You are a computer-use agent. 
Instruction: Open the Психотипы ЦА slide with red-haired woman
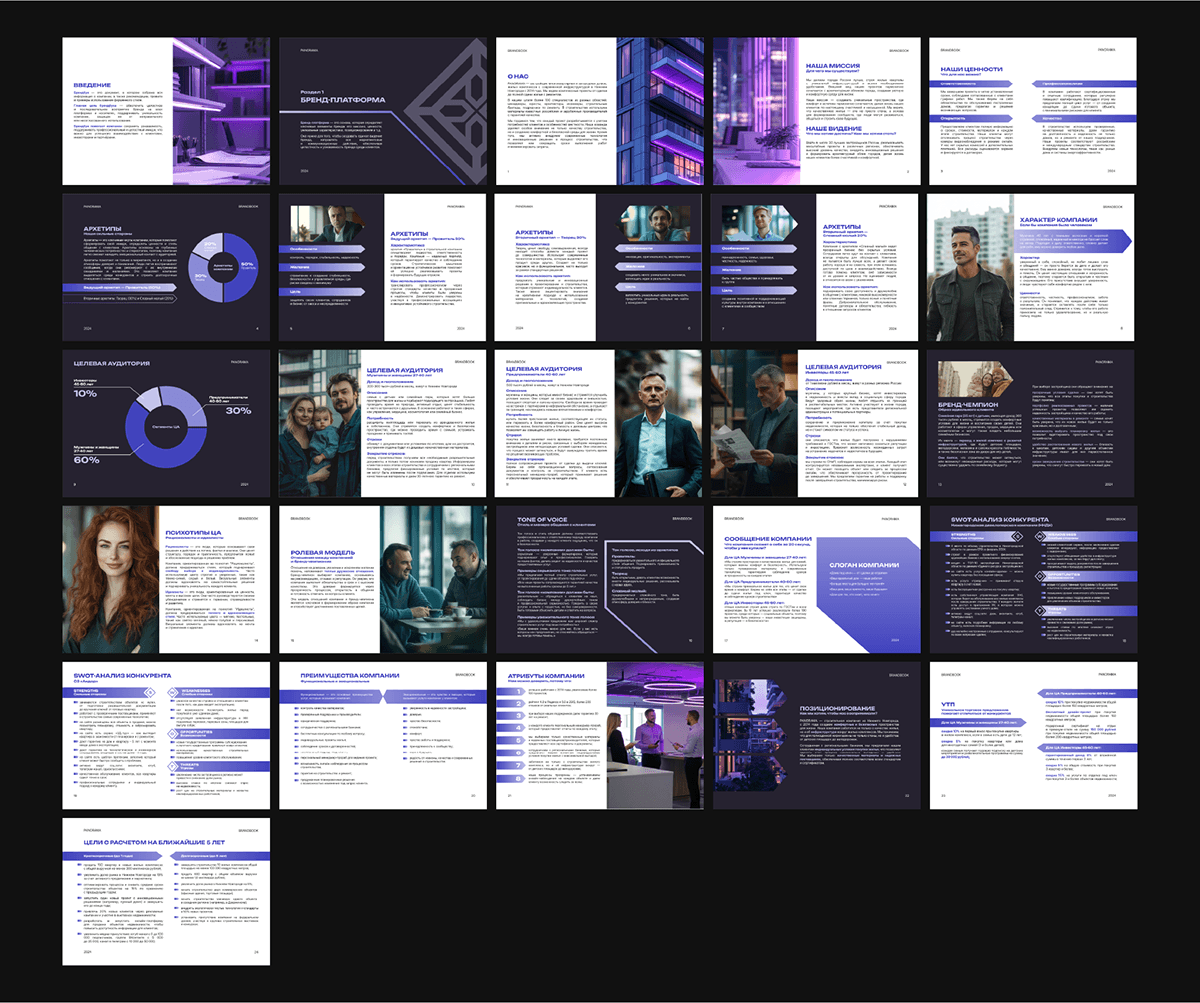click(165, 578)
